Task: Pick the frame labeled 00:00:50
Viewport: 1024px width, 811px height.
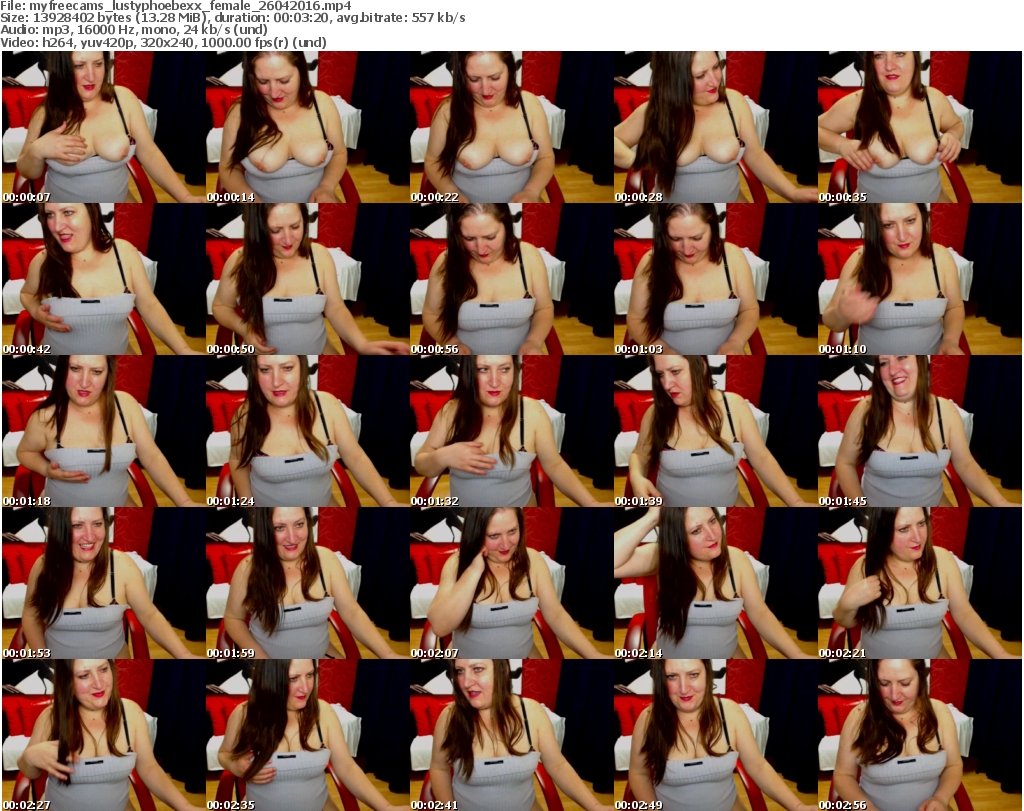Action: [308, 279]
